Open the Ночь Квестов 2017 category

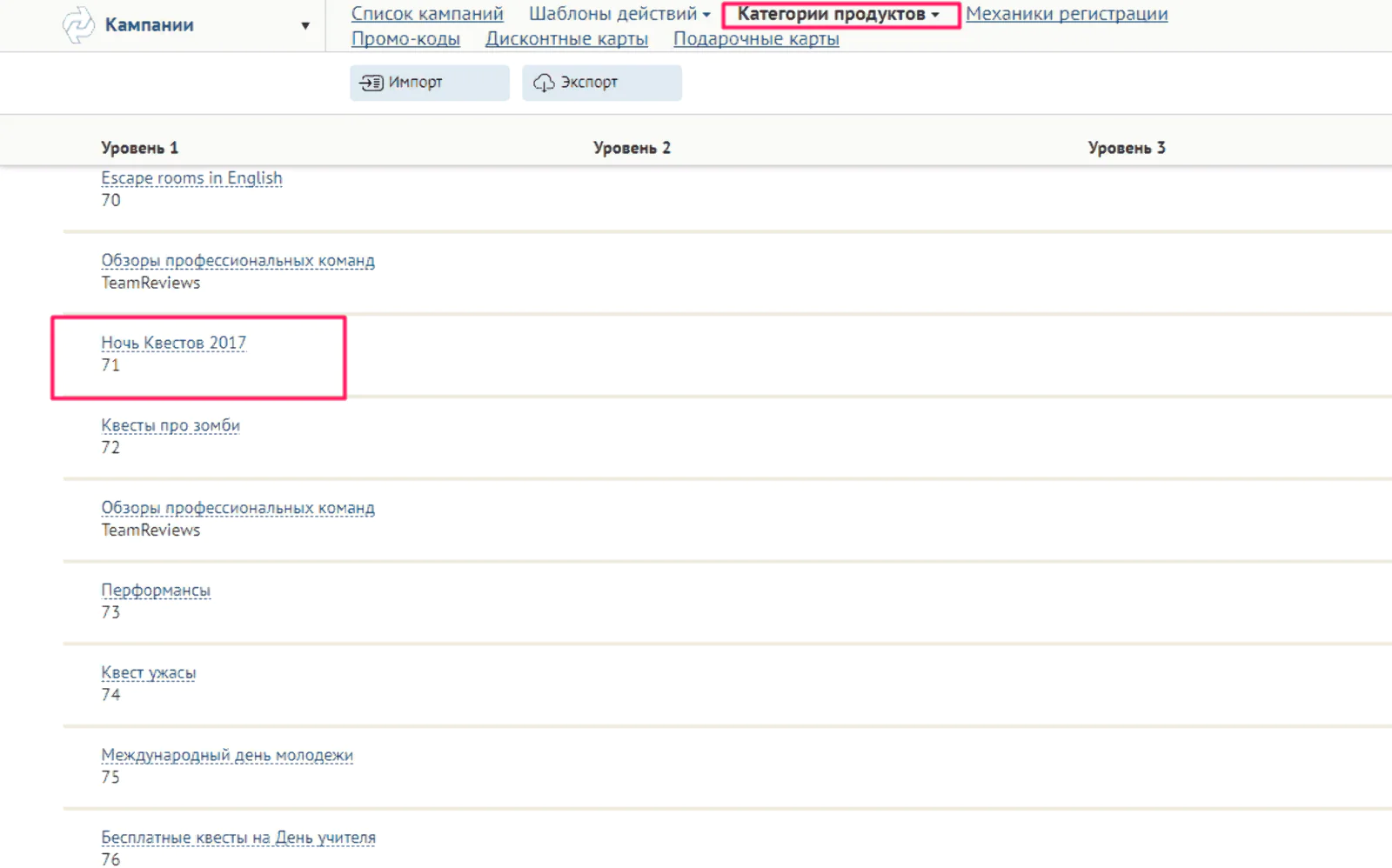173,343
